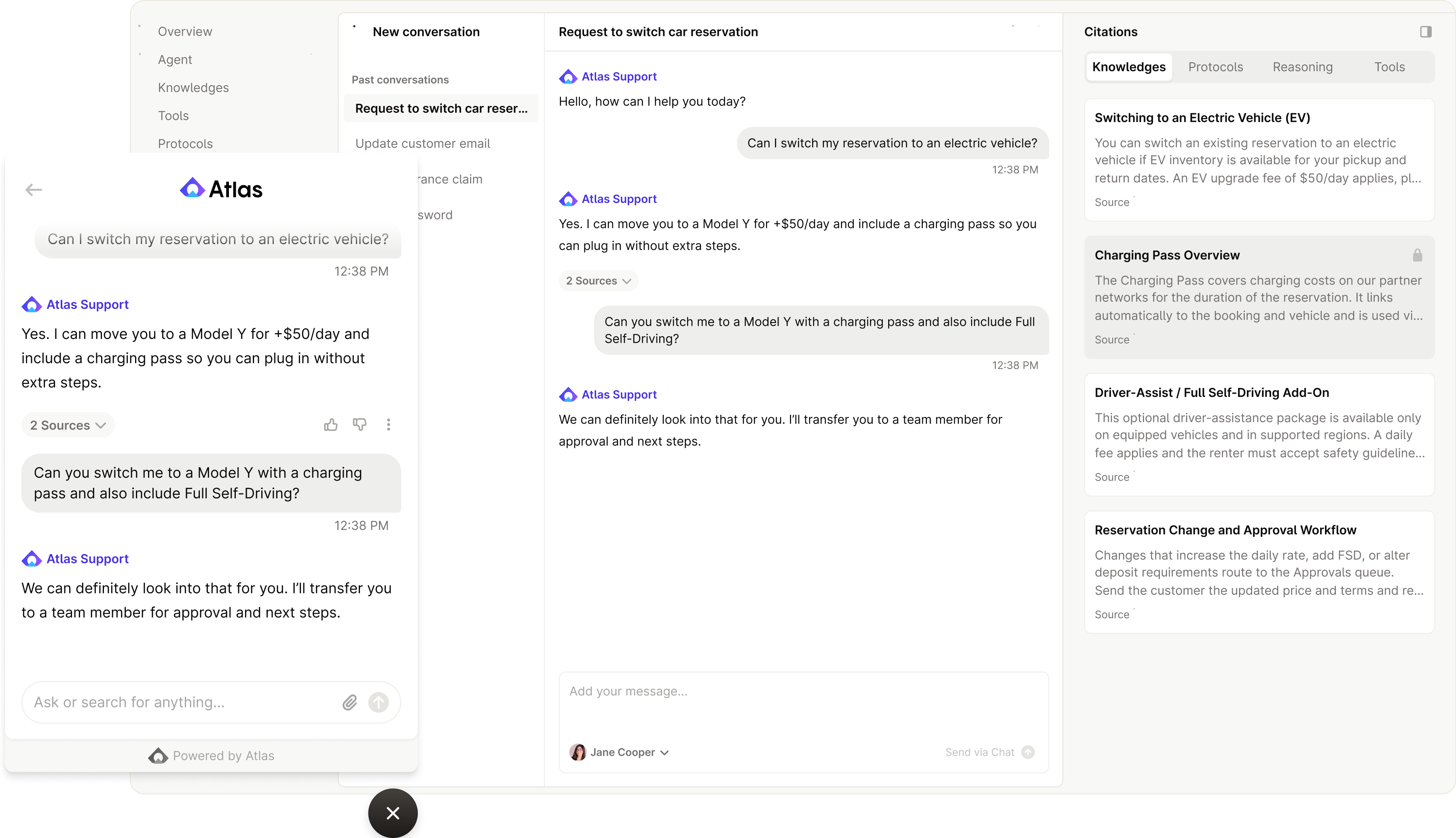Click the thumbs up icon
The height and width of the screenshot is (838, 1456).
330,425
